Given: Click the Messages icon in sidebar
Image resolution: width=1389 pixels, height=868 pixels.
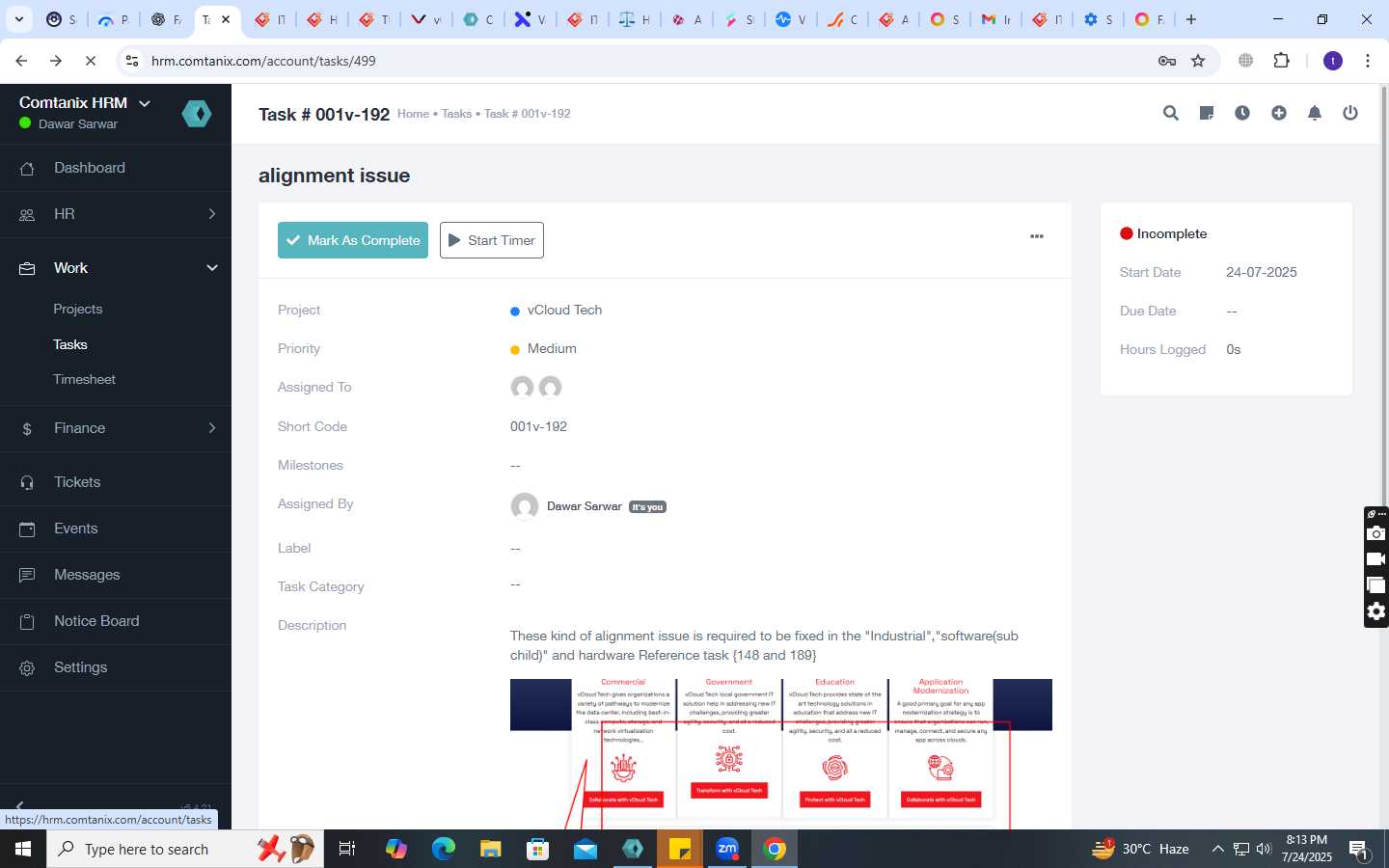Looking at the screenshot, I should click(x=27, y=575).
